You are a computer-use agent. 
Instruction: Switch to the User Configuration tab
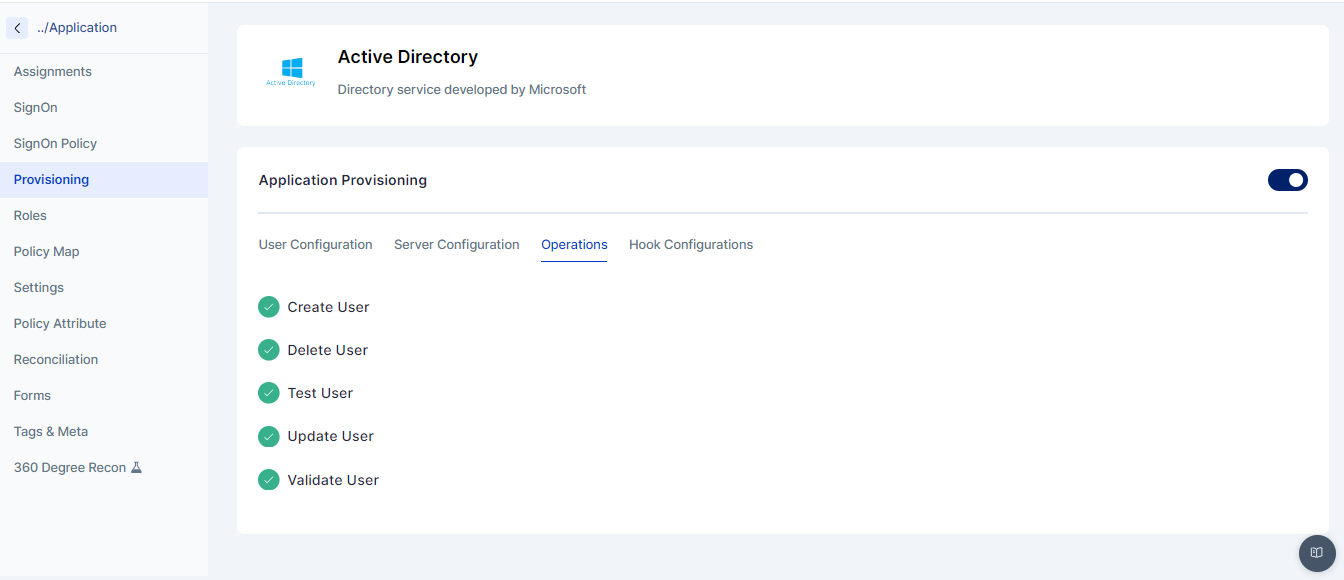pos(315,245)
